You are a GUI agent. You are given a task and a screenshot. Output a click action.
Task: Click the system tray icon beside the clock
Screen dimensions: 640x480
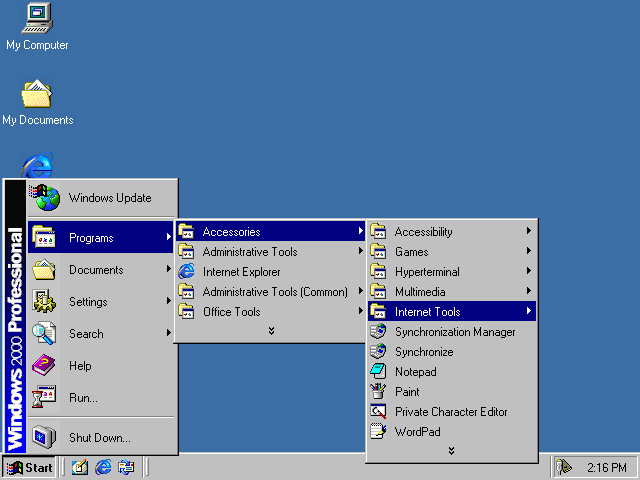565,467
